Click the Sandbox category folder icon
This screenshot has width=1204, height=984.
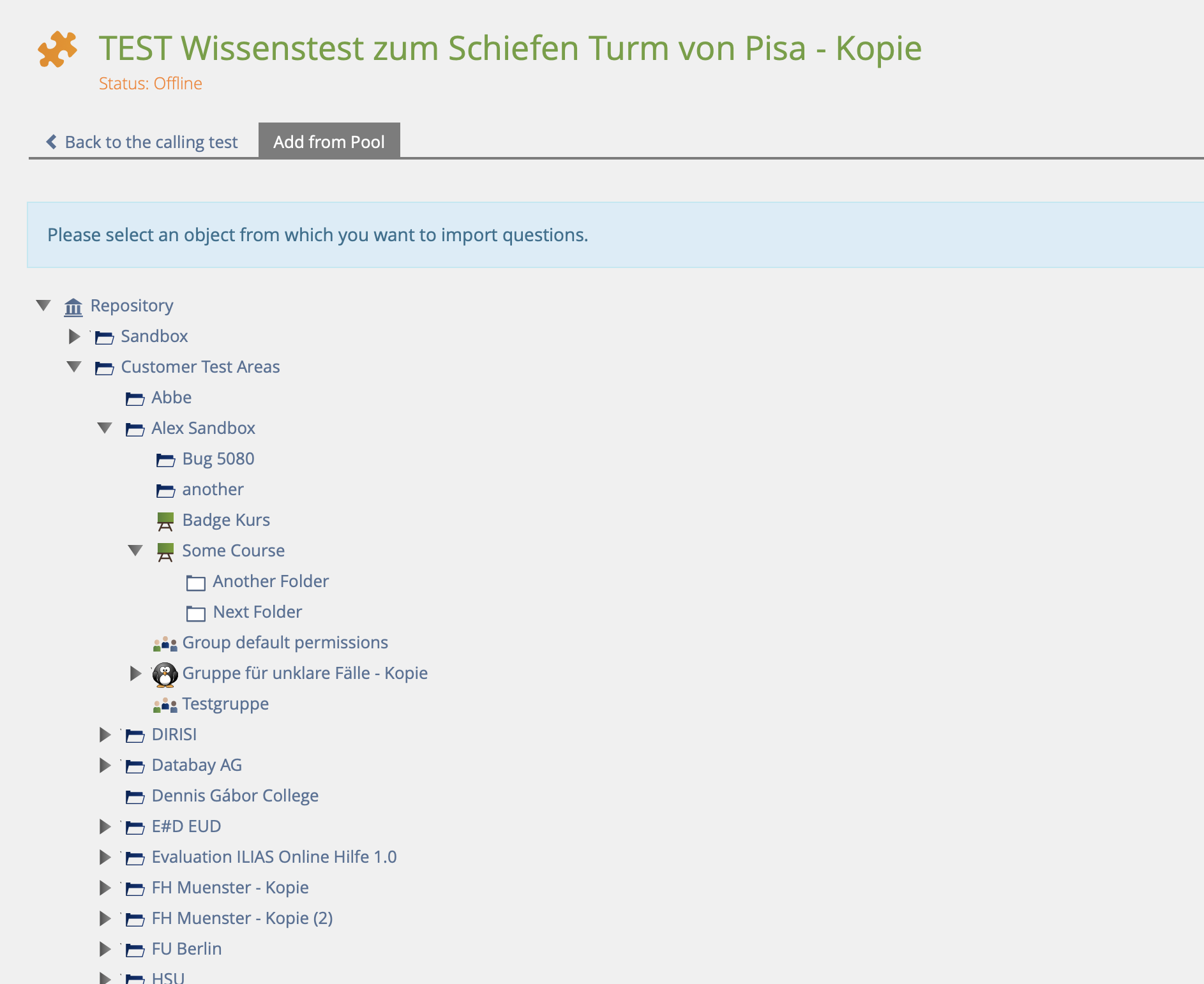point(105,337)
